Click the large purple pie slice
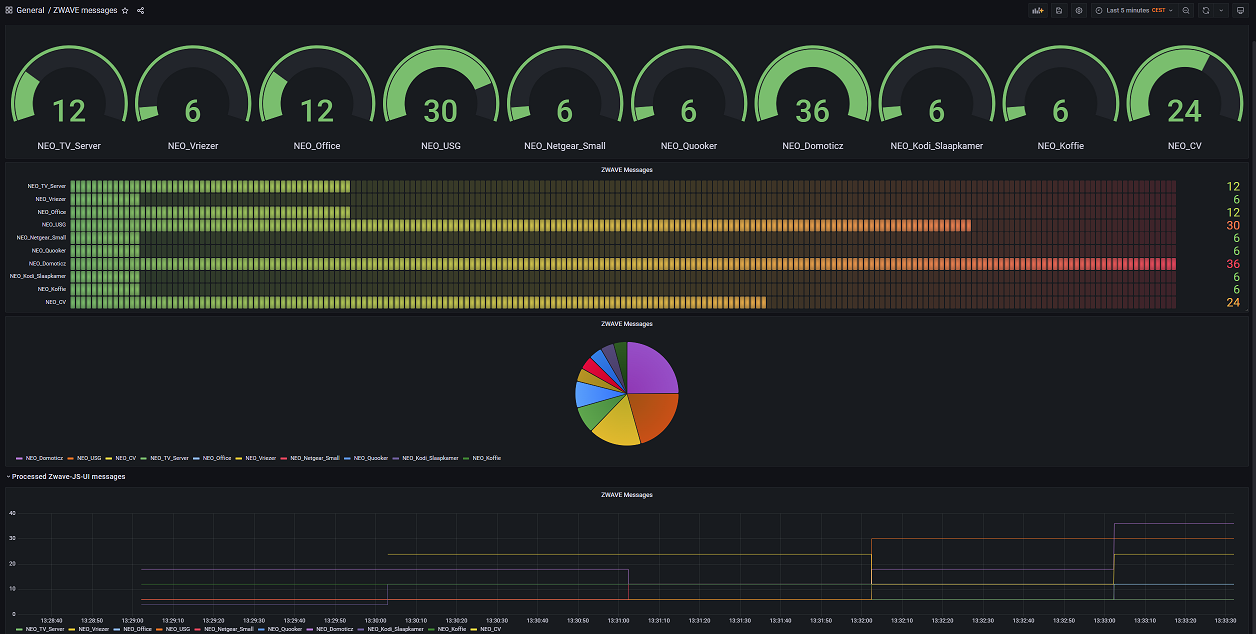Image resolution: width=1256 pixels, height=634 pixels. 650,370
